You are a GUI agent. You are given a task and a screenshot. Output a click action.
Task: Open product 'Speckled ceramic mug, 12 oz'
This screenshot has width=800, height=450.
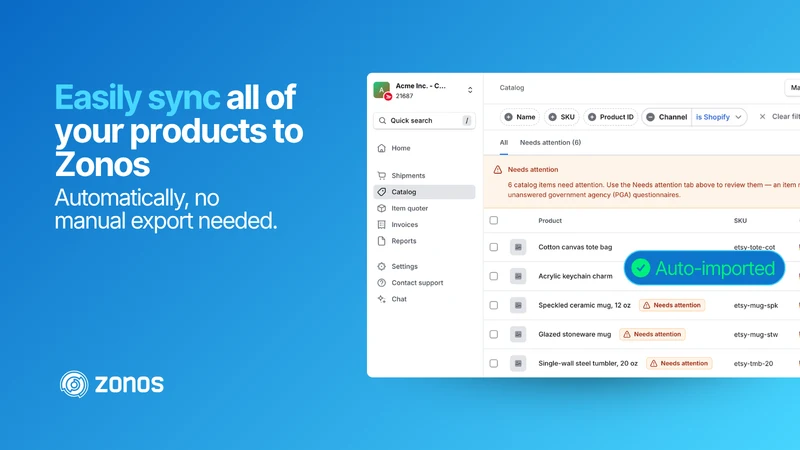(x=584, y=305)
